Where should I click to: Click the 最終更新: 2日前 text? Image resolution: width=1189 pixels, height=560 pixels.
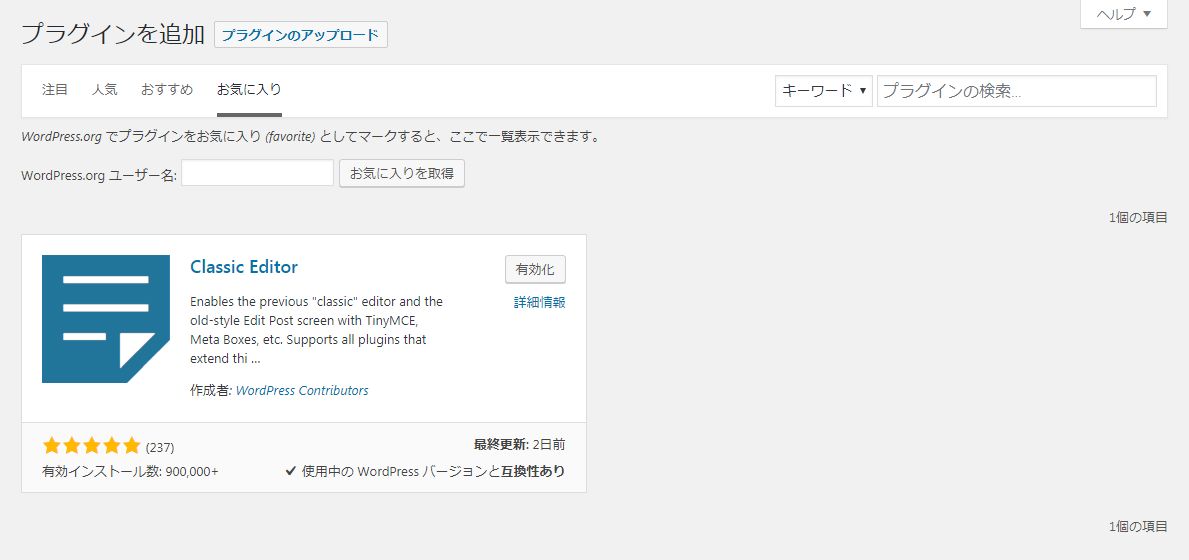coord(519,445)
